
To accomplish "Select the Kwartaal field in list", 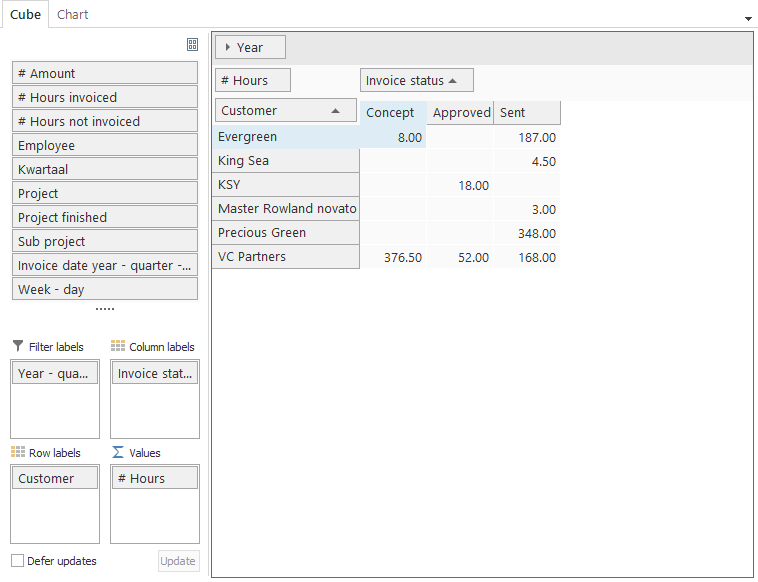I will pos(105,169).
